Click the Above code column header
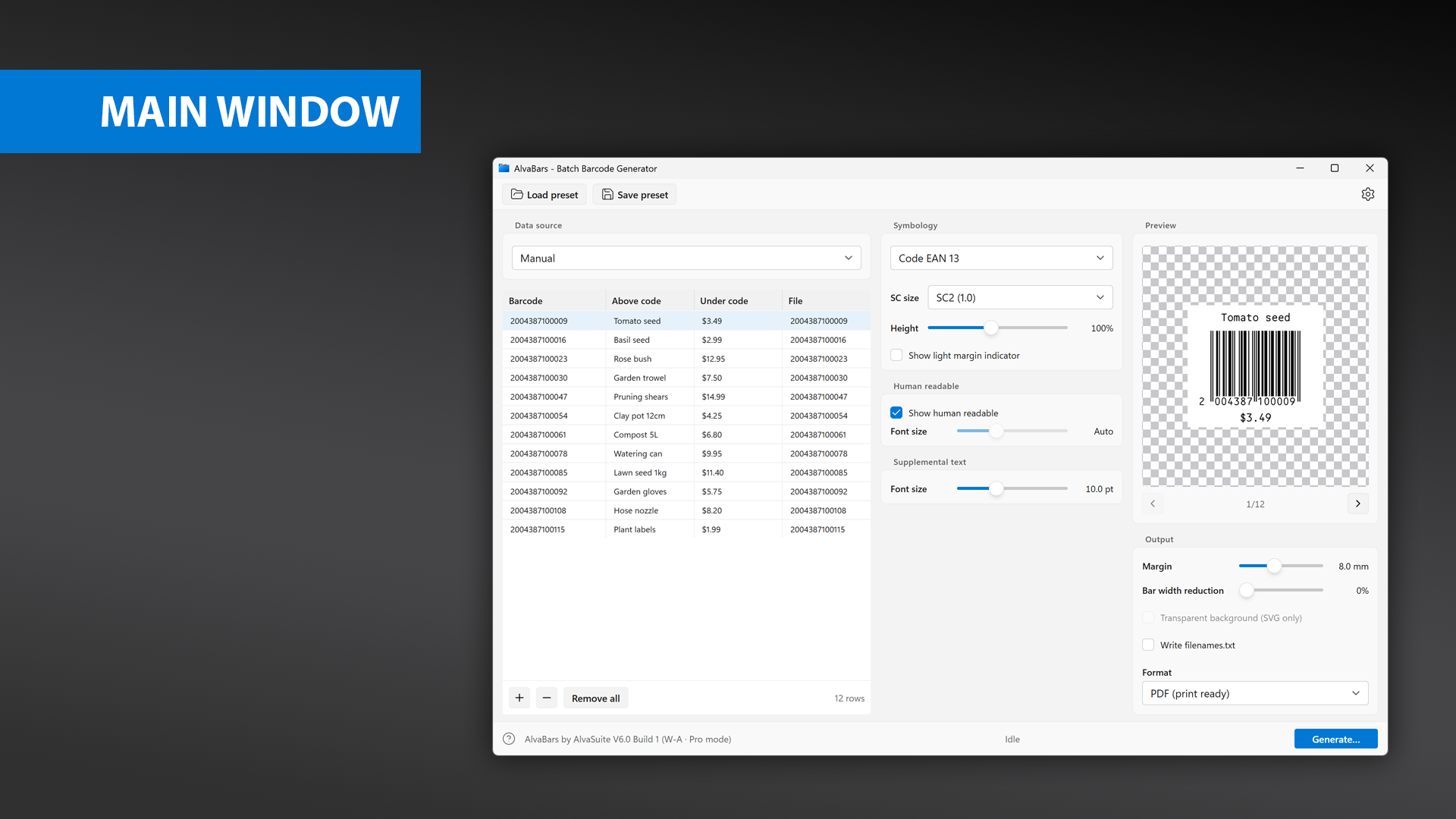 pos(650,300)
